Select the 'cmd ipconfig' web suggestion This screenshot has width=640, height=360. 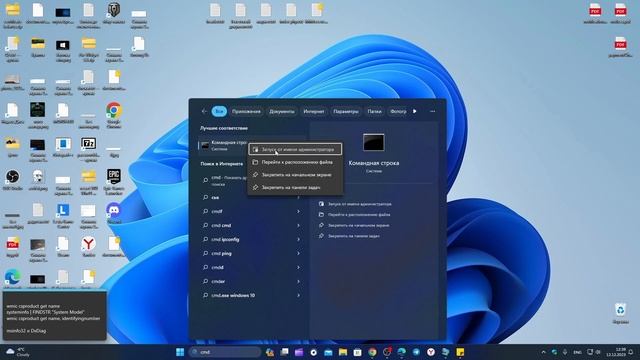pyautogui.click(x=225, y=240)
